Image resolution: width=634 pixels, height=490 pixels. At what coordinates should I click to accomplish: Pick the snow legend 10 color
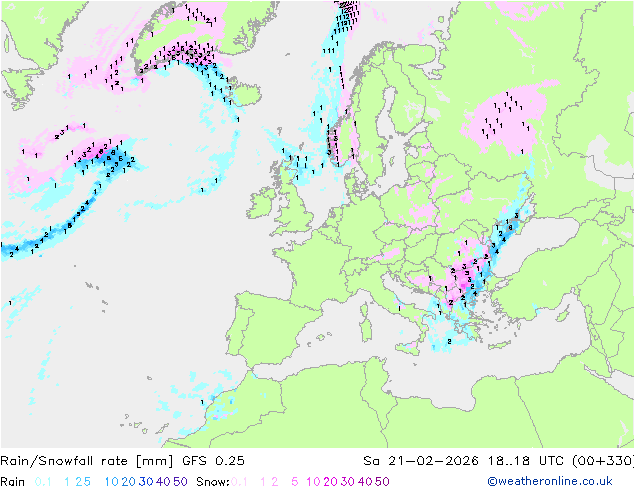[313, 482]
